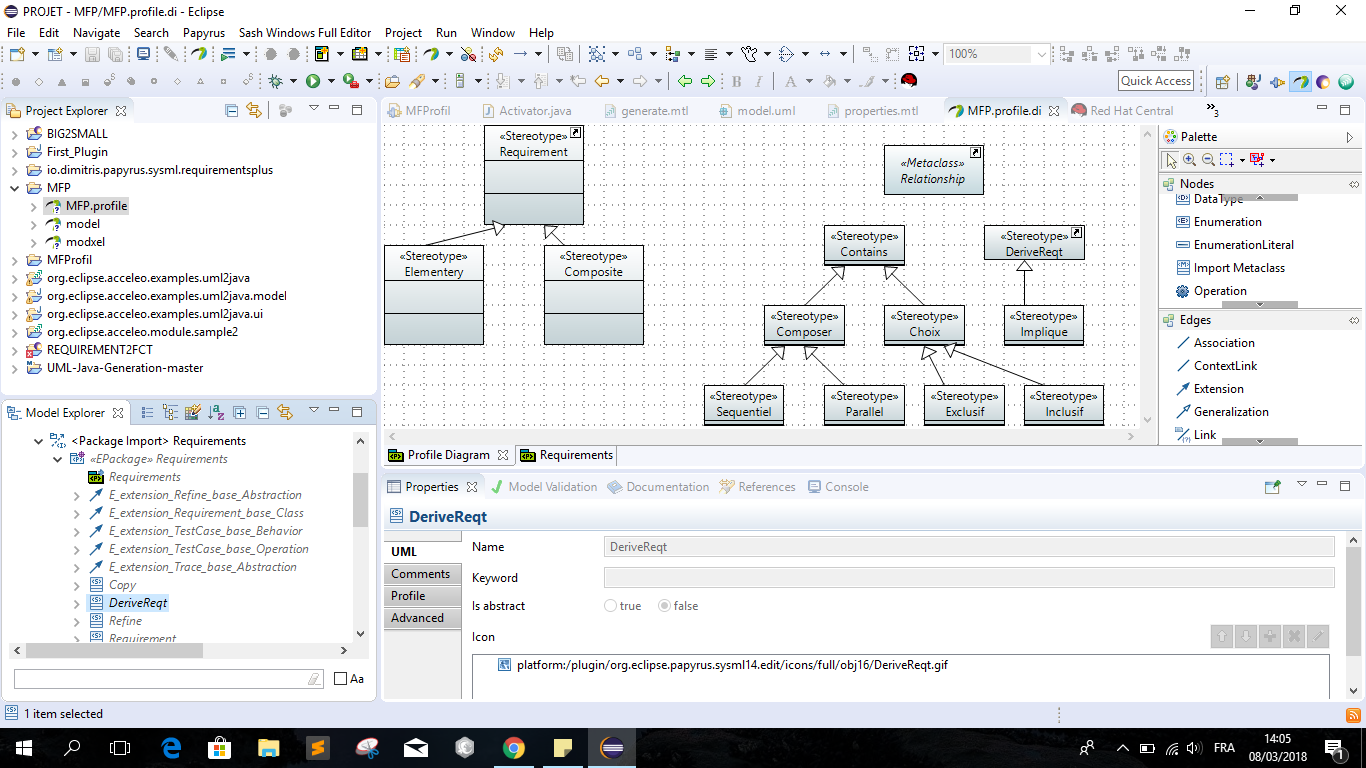
Task: Toggle the Aa case-sensitive checkbox
Action: pyautogui.click(x=340, y=679)
